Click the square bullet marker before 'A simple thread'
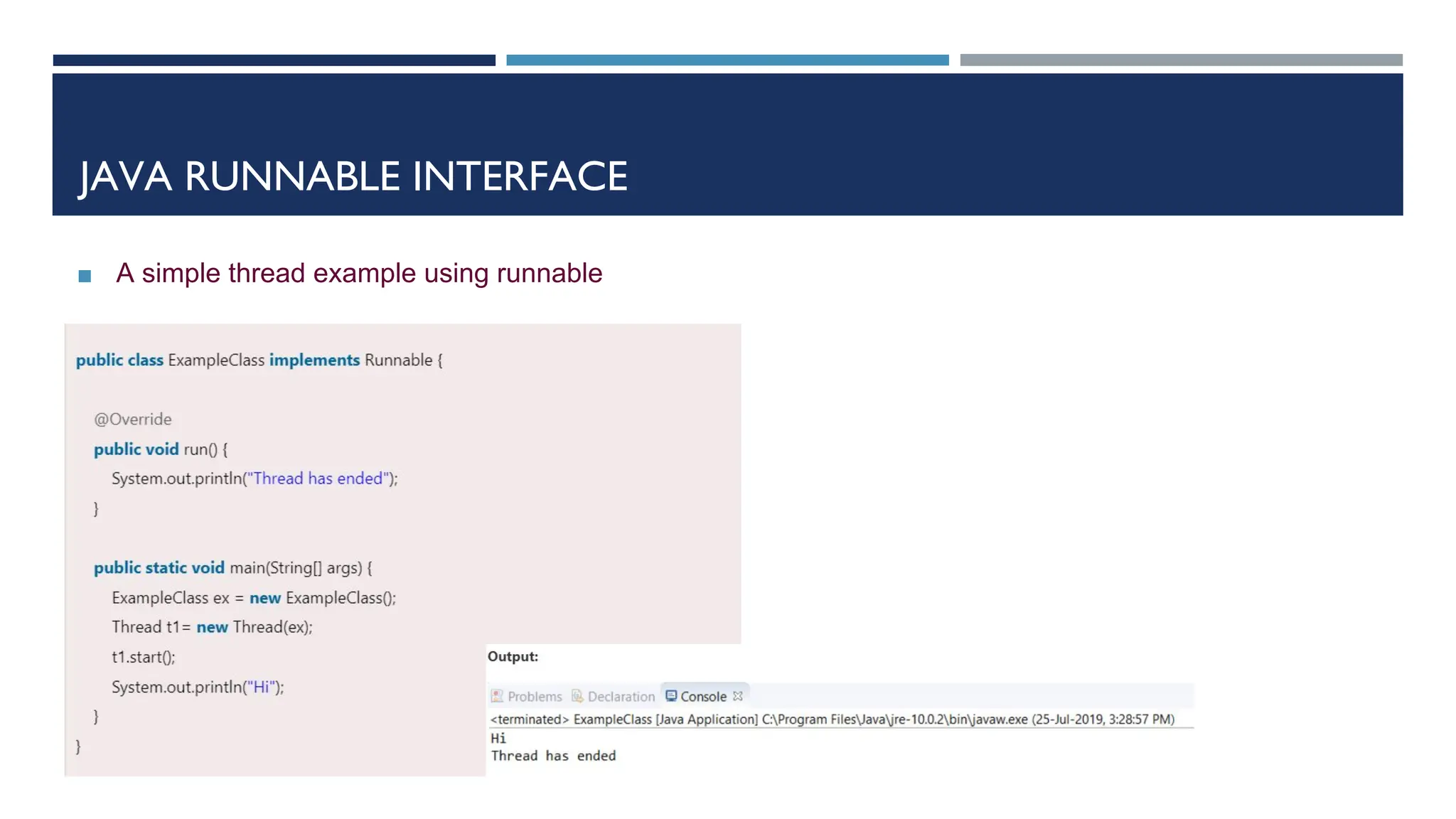The height and width of the screenshot is (819, 1456). click(x=85, y=276)
